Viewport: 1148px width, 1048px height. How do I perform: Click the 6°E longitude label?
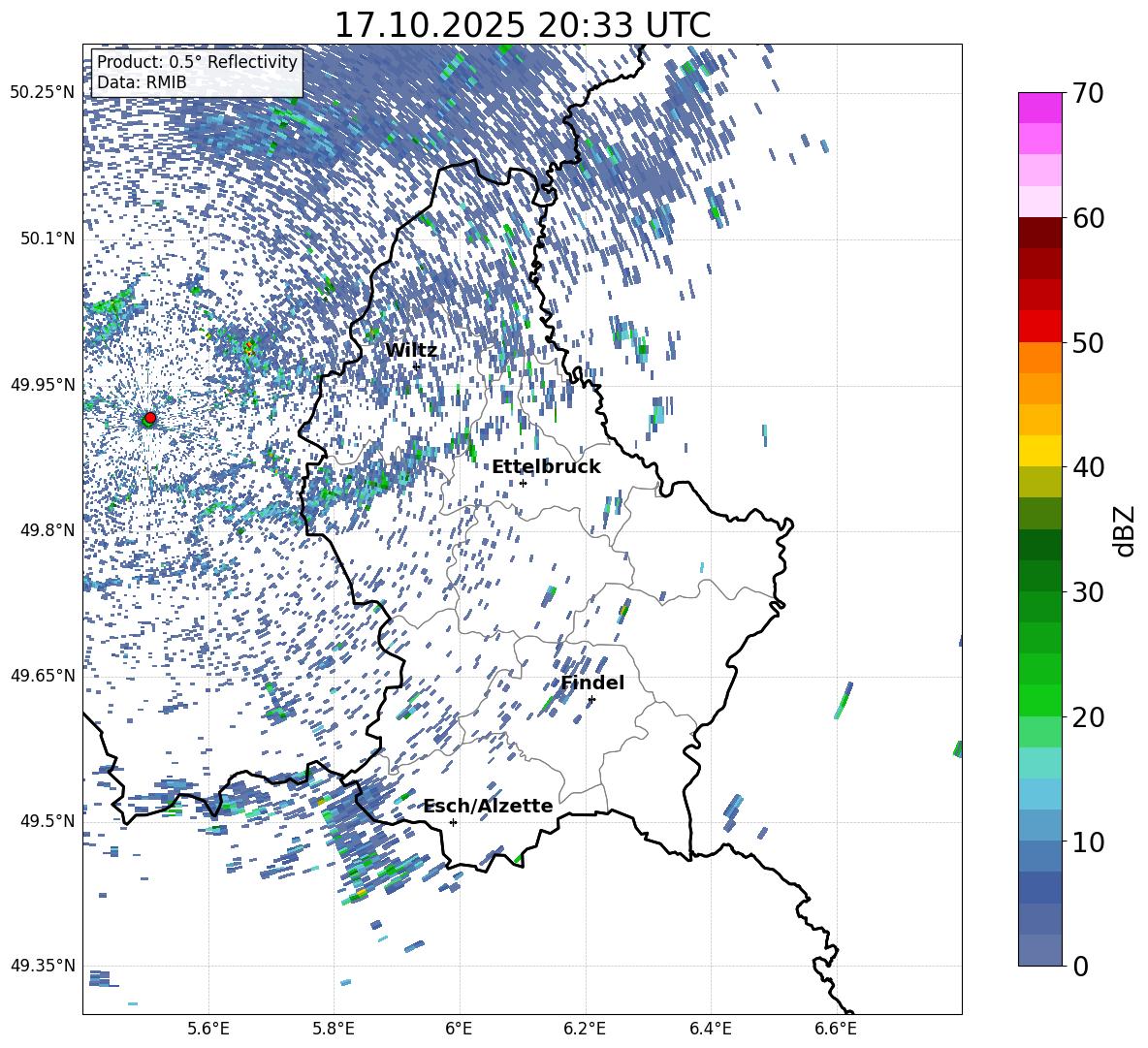459,1029
